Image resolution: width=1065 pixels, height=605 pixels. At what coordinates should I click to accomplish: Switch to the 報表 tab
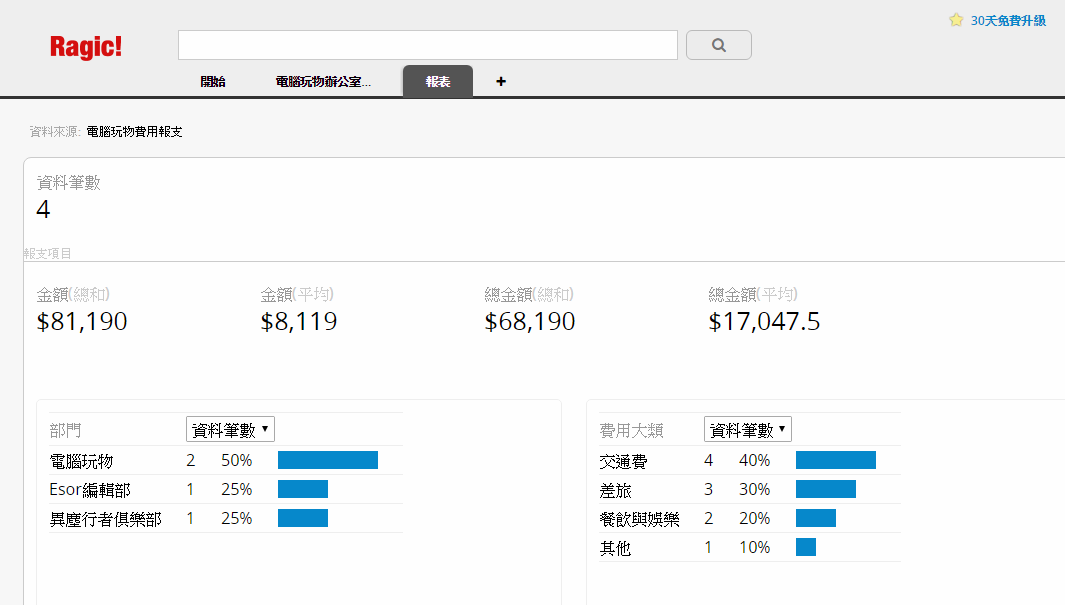[x=437, y=81]
